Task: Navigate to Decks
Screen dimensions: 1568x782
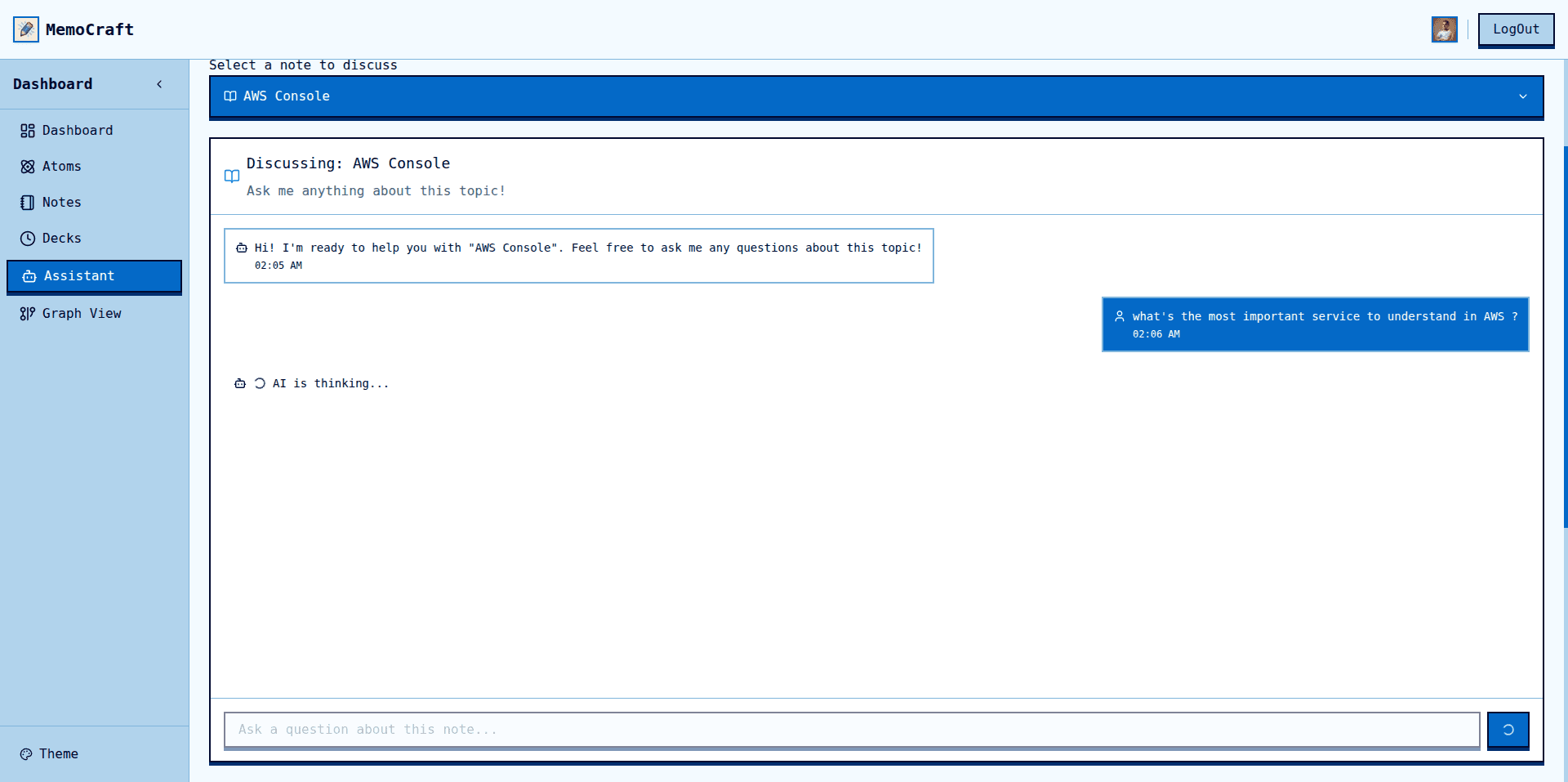Action: [x=95, y=239]
